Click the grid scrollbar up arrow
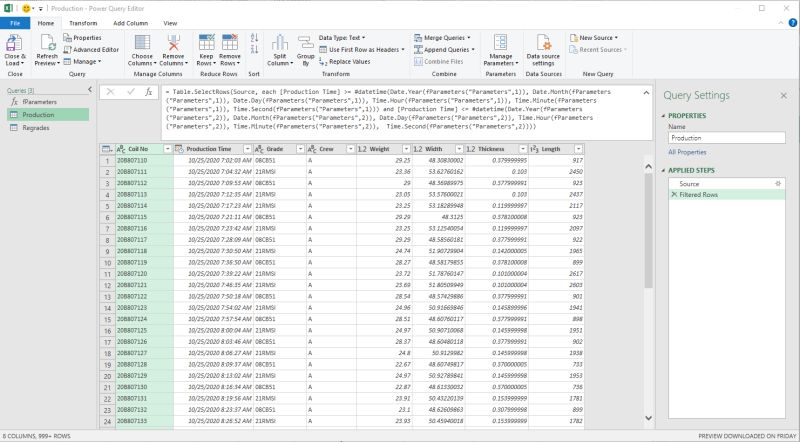800x442 pixels. (x=648, y=166)
